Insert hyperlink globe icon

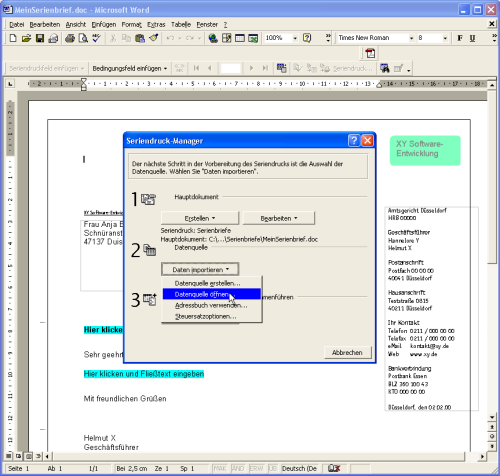pos(213,38)
